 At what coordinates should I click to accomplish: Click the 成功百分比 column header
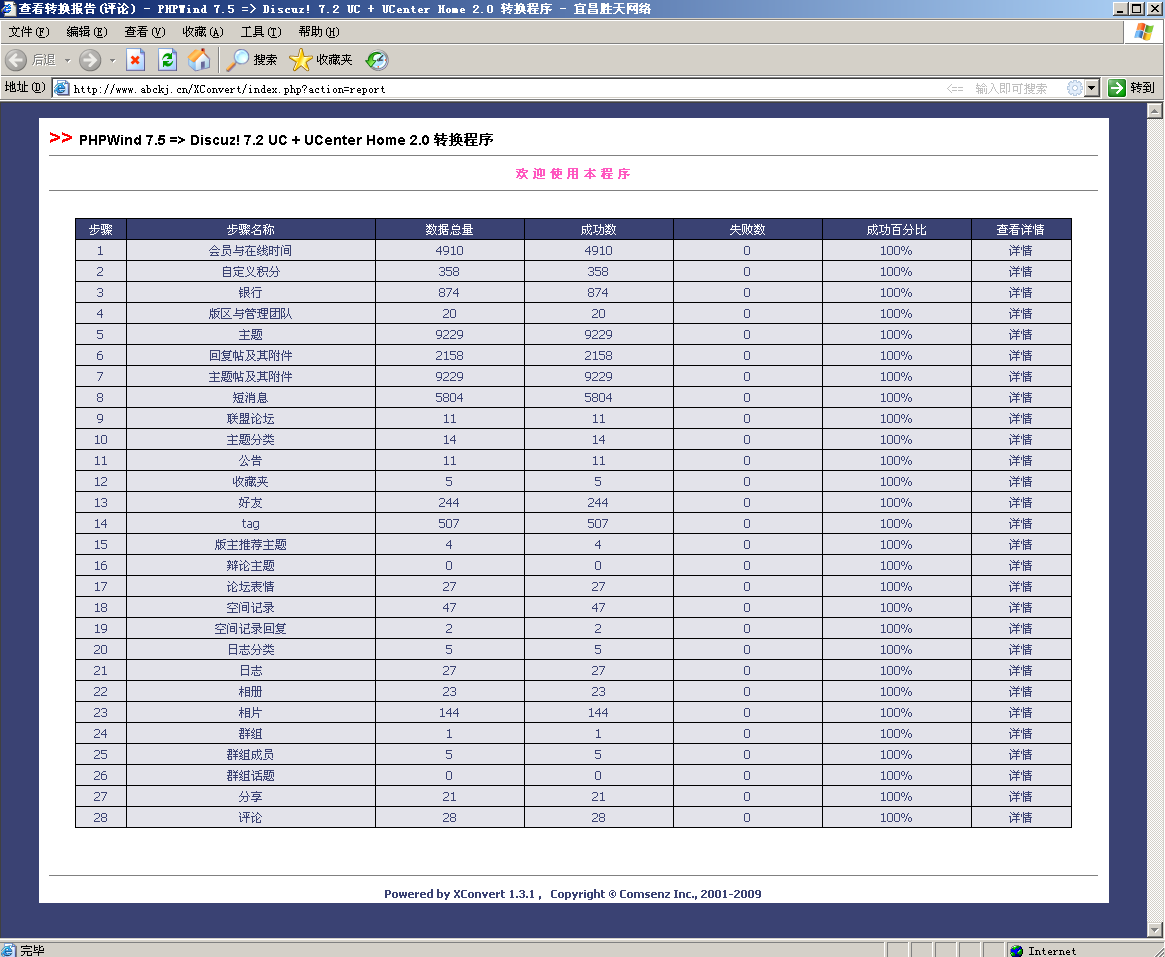(896, 230)
